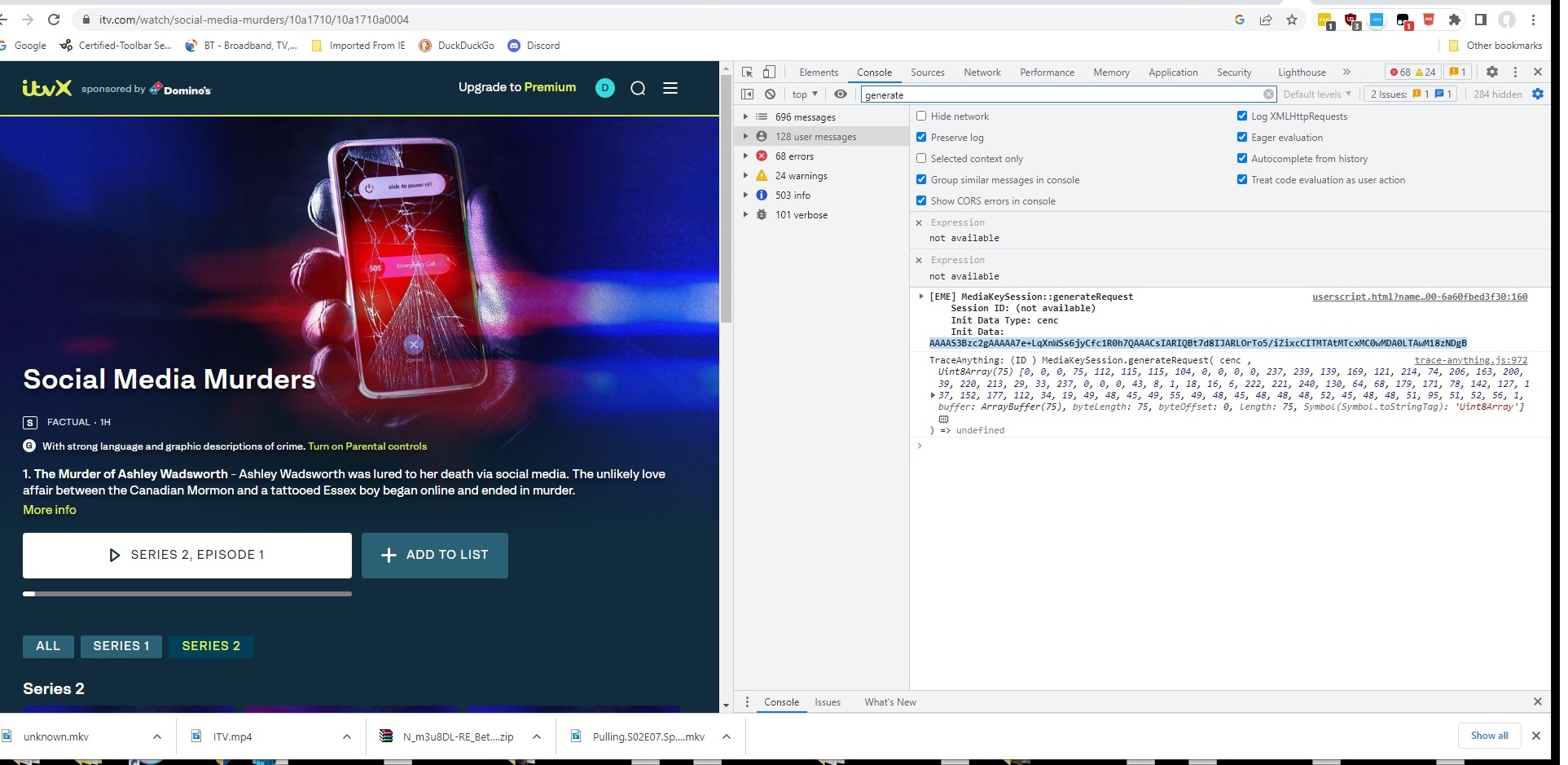The width and height of the screenshot is (1568, 765).
Task: Toggle Eager evaluation checkbox
Action: coord(1242,137)
